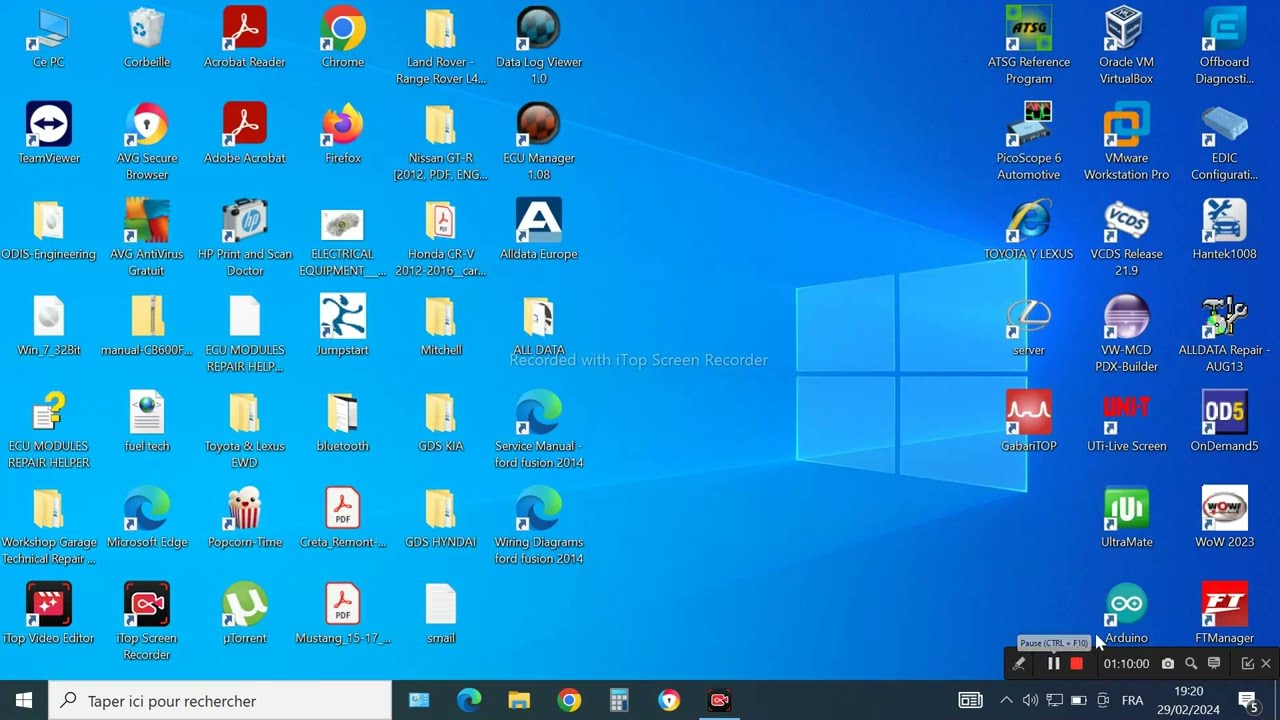
Task: Open the volume control in the tray
Action: pos(1030,700)
